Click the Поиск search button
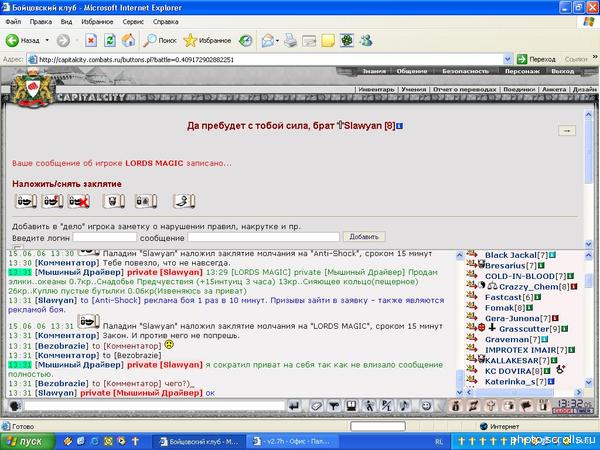The image size is (600, 450). [160, 40]
